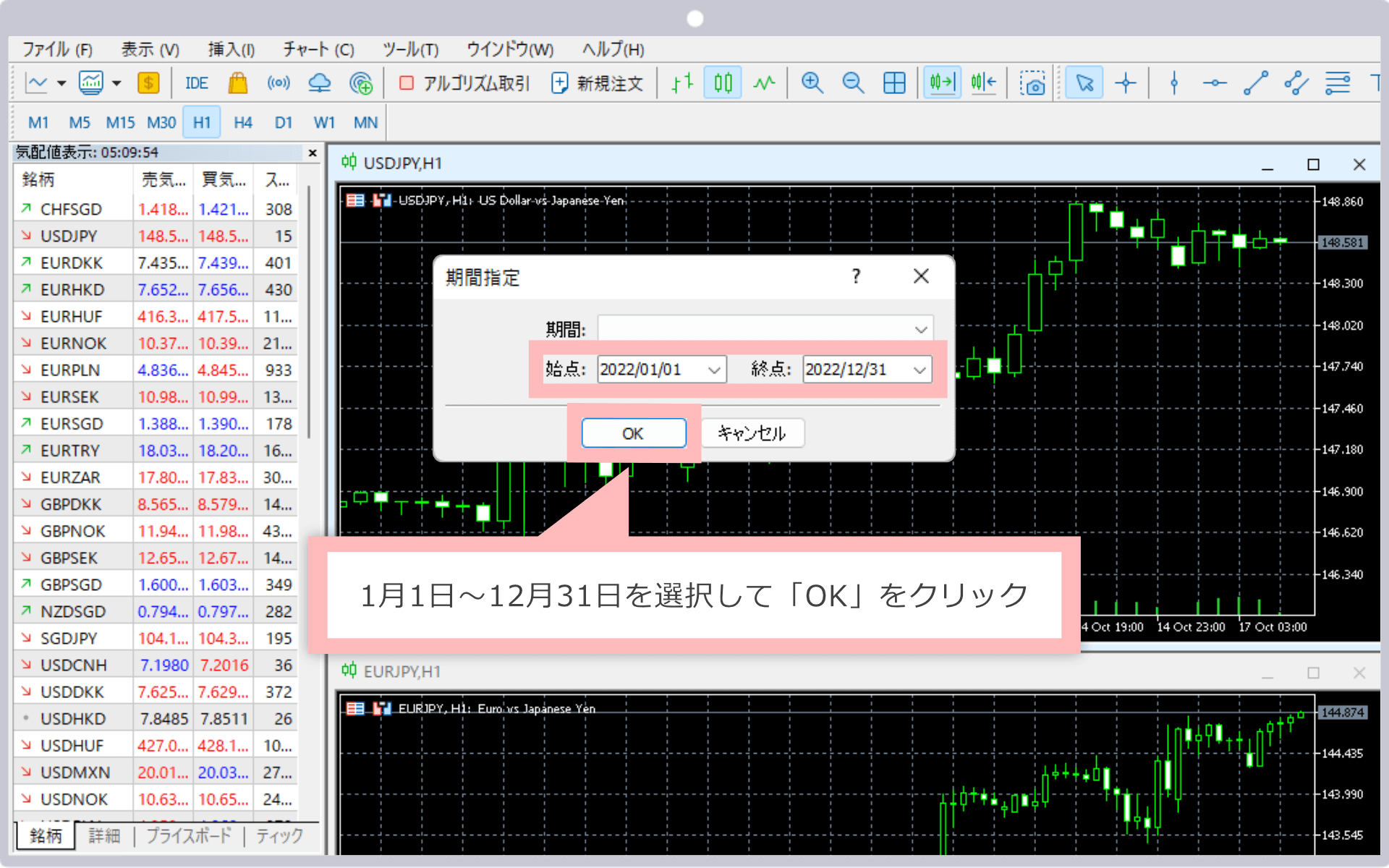Screen dimensions: 1389x868
Task: Select the H4 timeframe
Action: click(x=243, y=122)
